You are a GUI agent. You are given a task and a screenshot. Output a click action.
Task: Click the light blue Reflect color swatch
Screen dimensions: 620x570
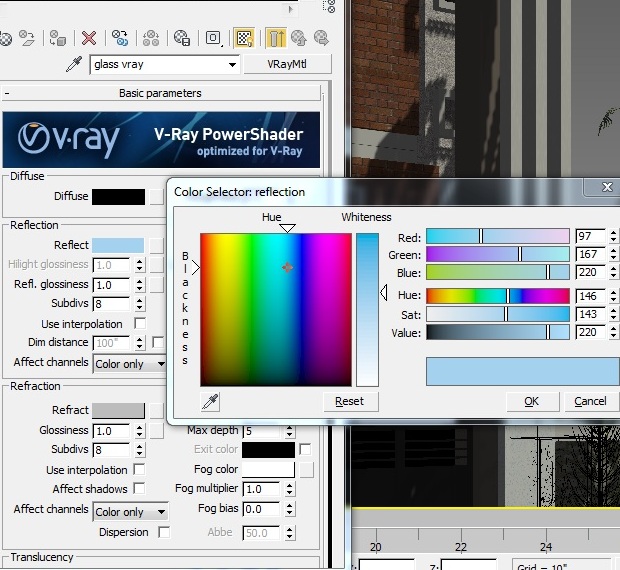coord(118,245)
